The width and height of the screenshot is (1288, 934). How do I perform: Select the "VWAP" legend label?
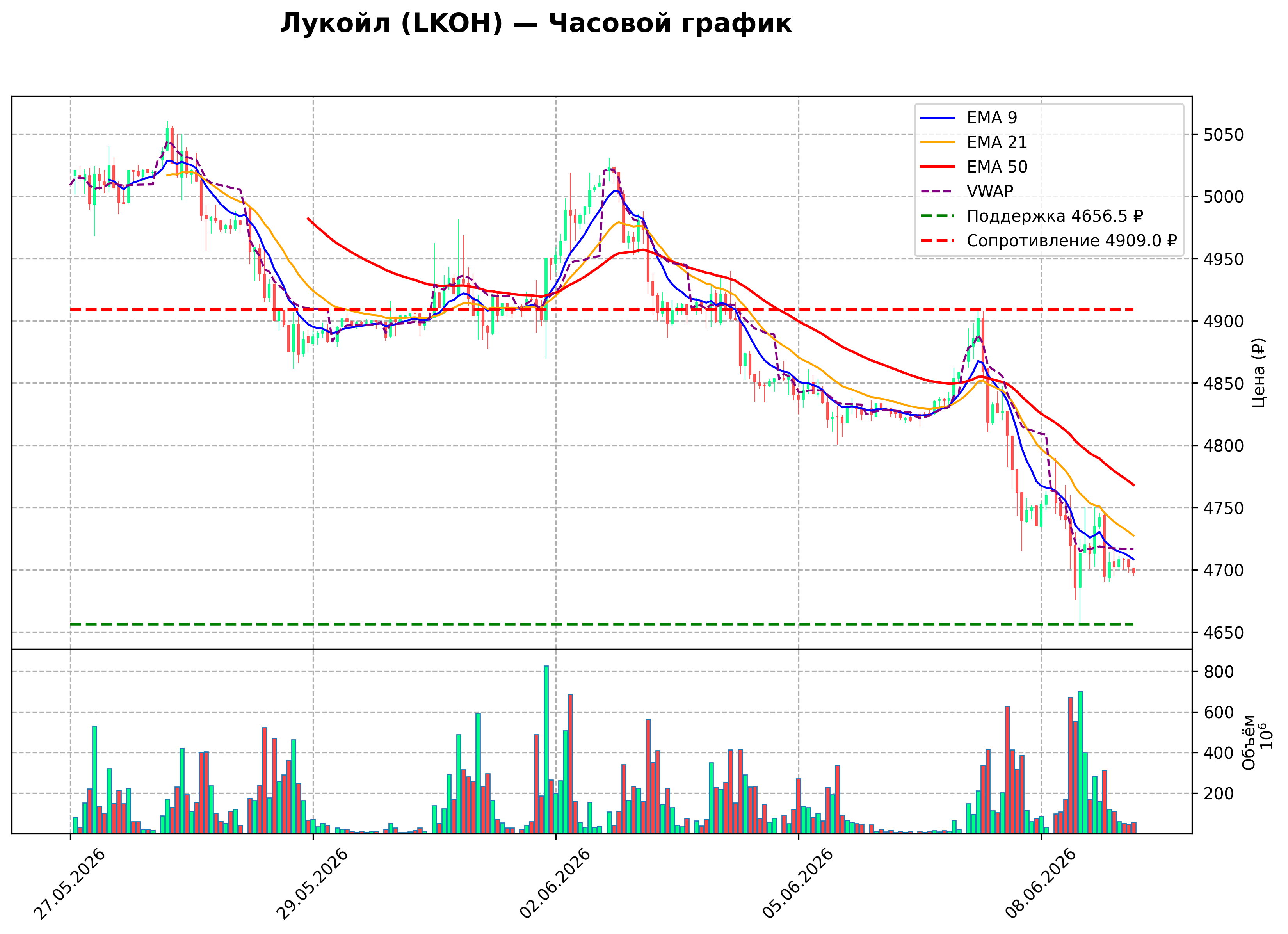(x=990, y=191)
